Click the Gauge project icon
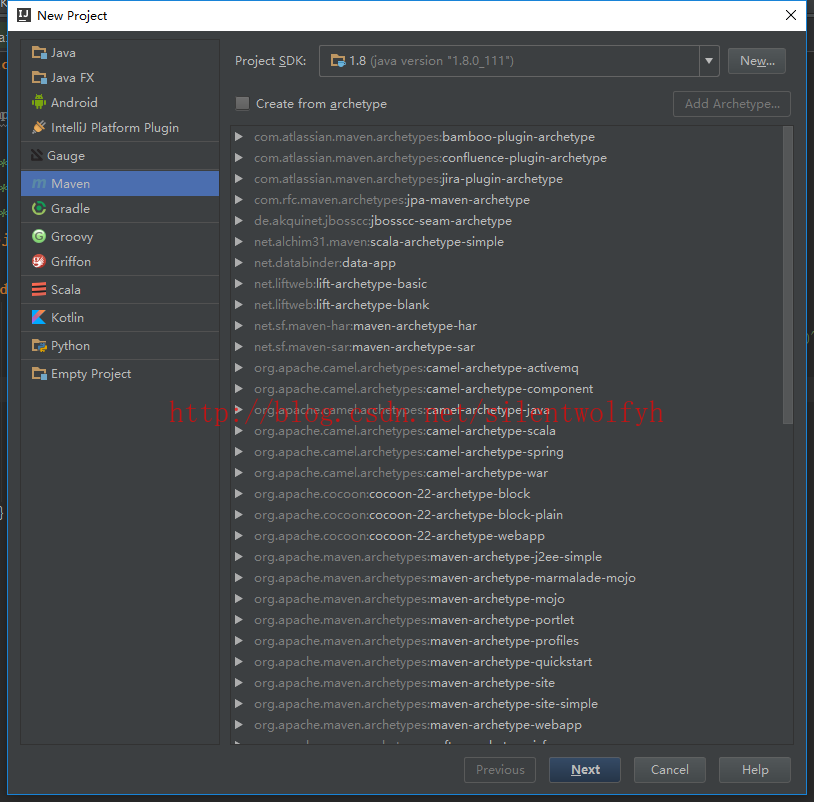Image resolution: width=814 pixels, height=802 pixels. [x=39, y=156]
